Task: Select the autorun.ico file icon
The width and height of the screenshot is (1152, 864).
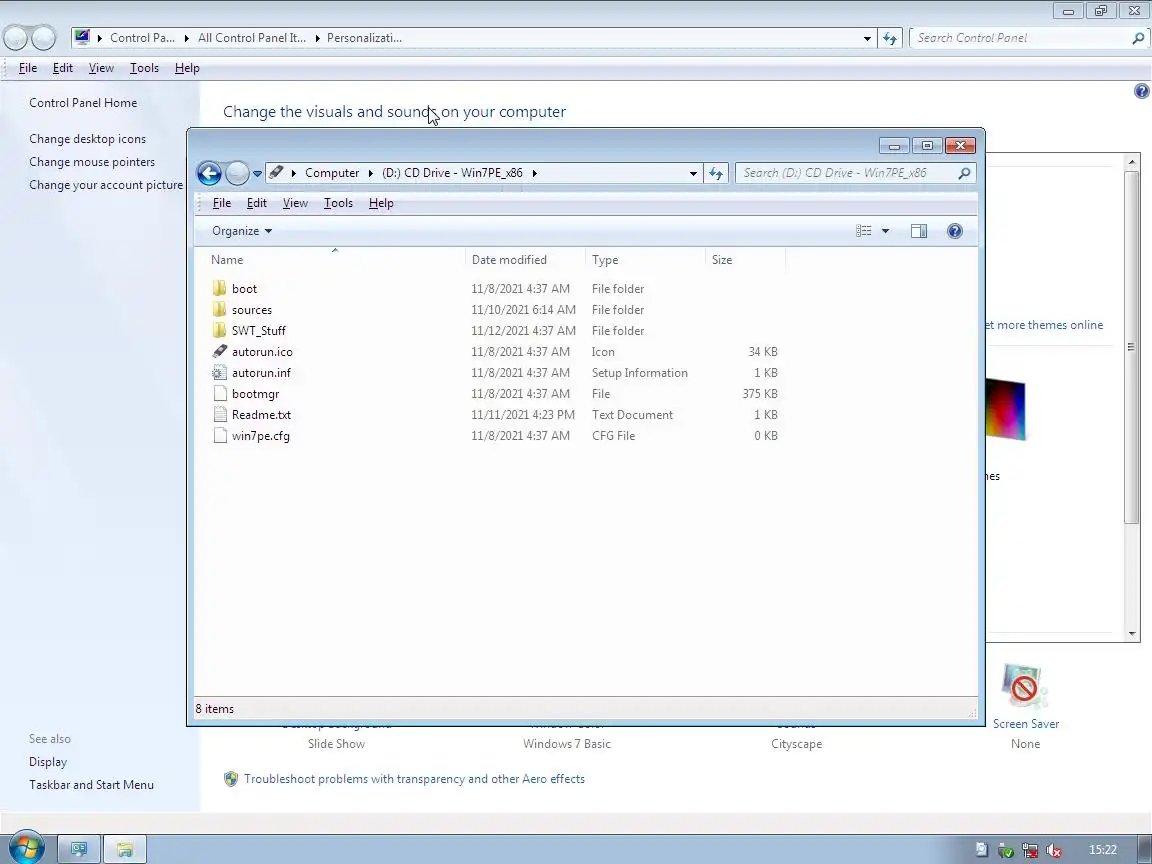Action: (219, 351)
